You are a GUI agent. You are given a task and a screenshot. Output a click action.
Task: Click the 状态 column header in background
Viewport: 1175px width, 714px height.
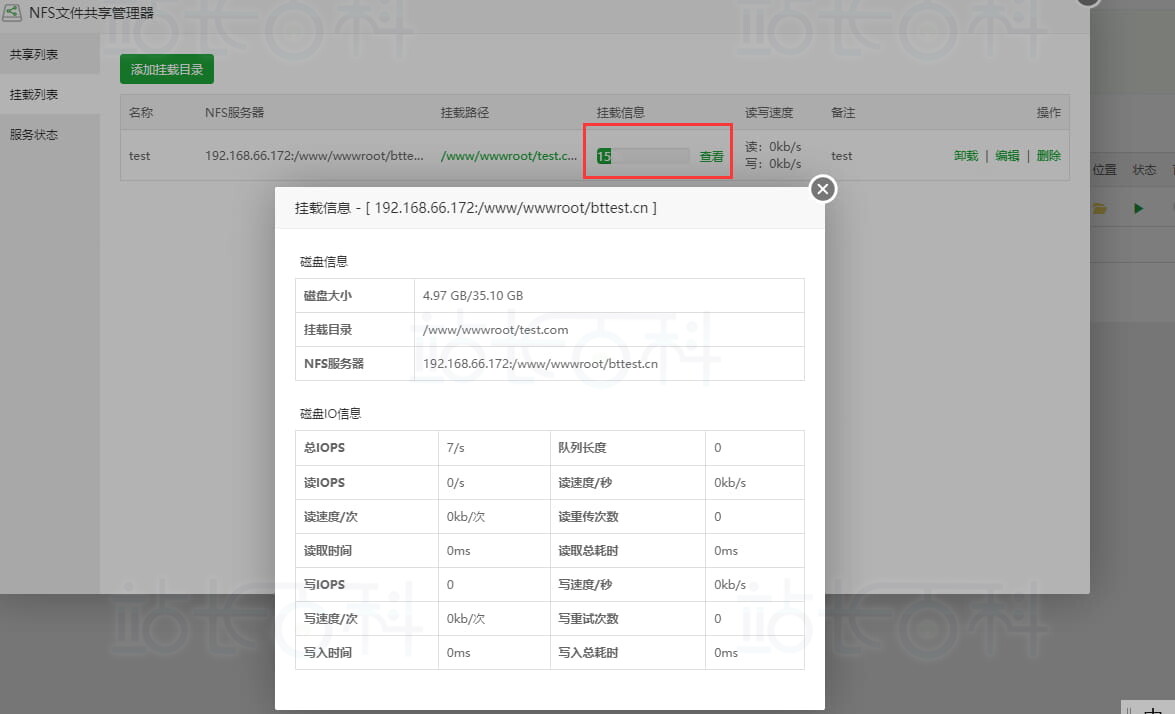(1144, 170)
